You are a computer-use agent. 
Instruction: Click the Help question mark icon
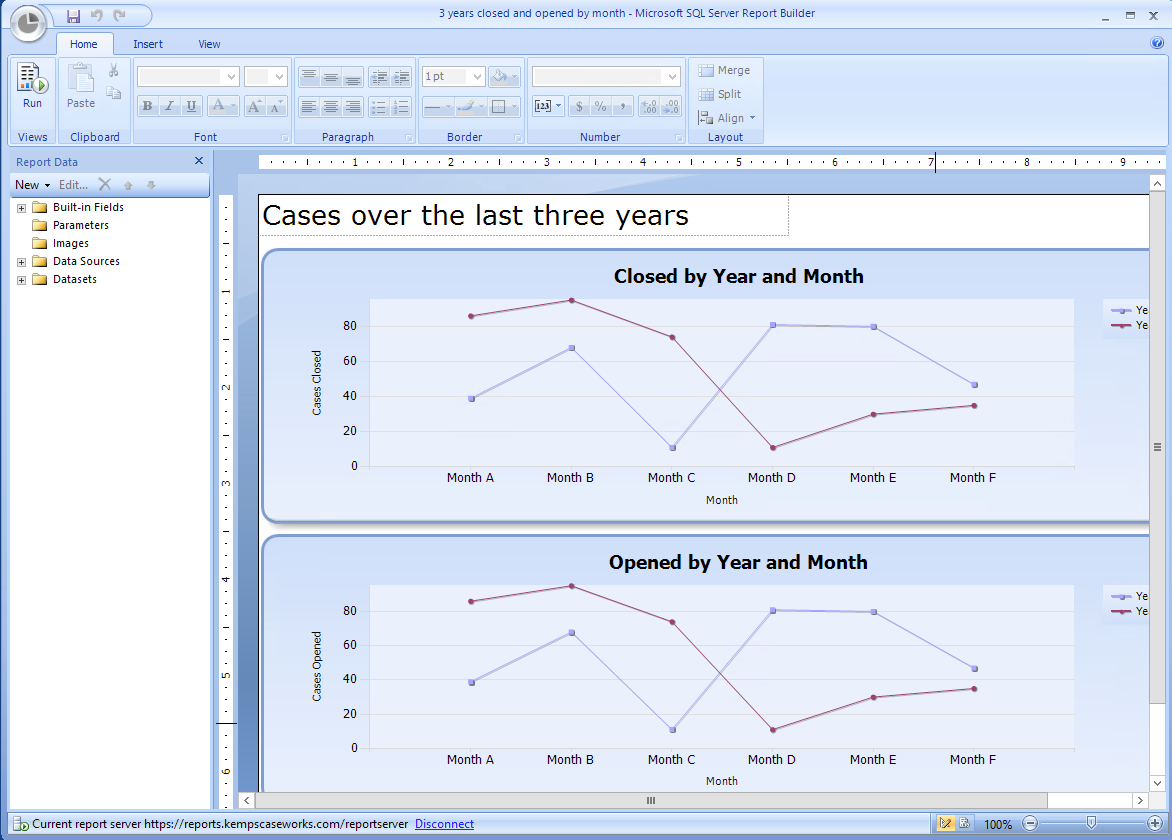pyautogui.click(x=1157, y=43)
